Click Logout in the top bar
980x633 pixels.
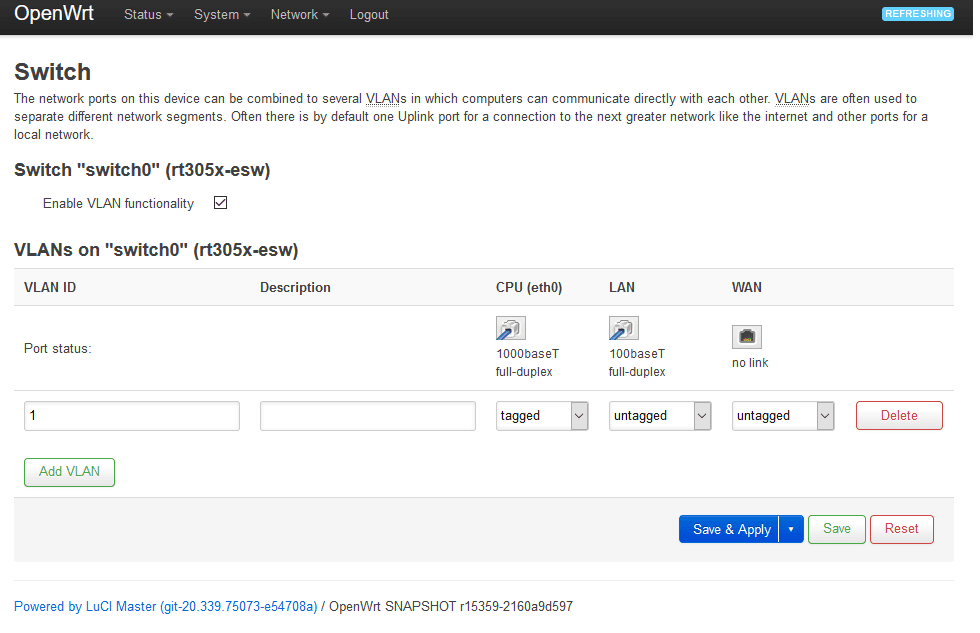point(369,14)
